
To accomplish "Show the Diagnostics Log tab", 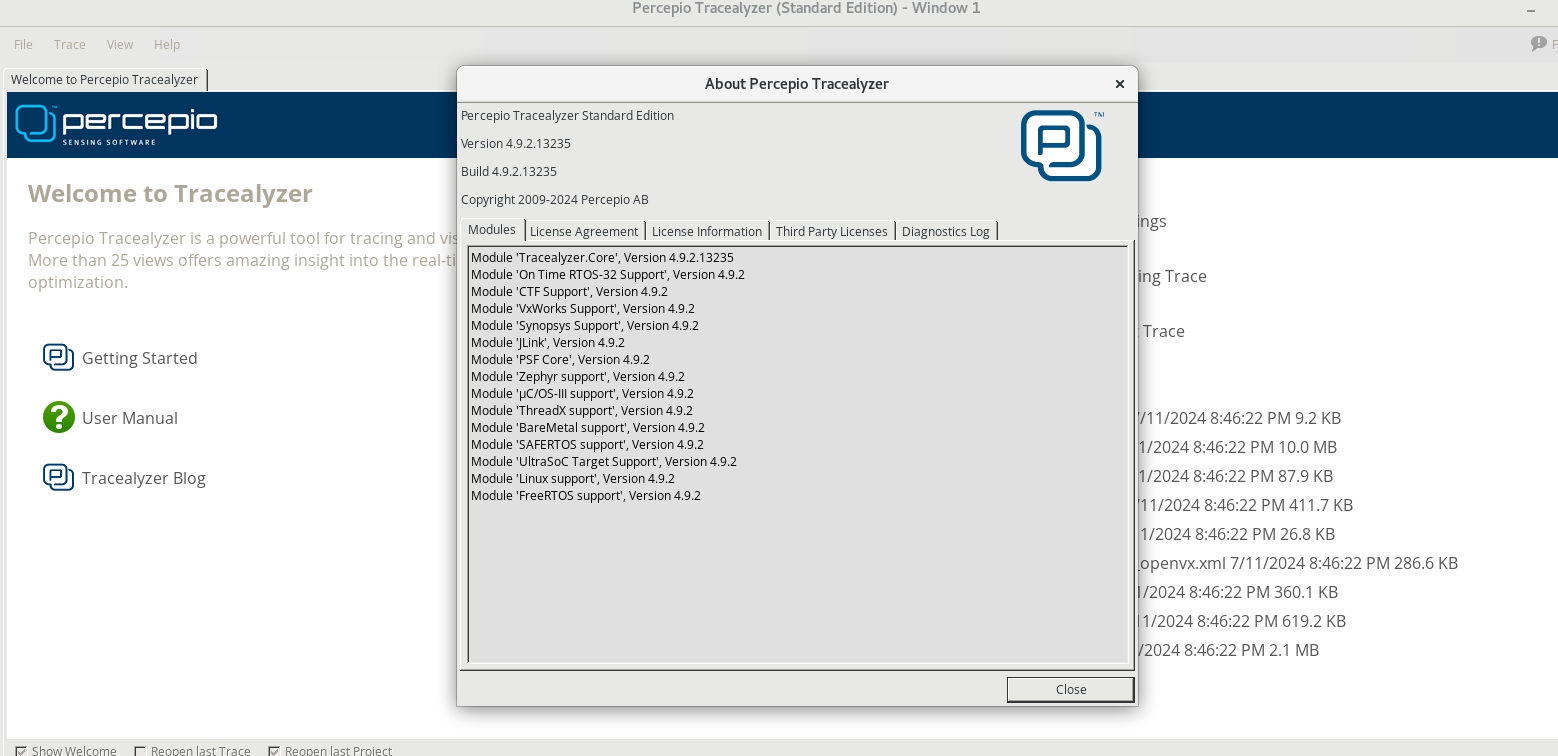I will point(946,231).
